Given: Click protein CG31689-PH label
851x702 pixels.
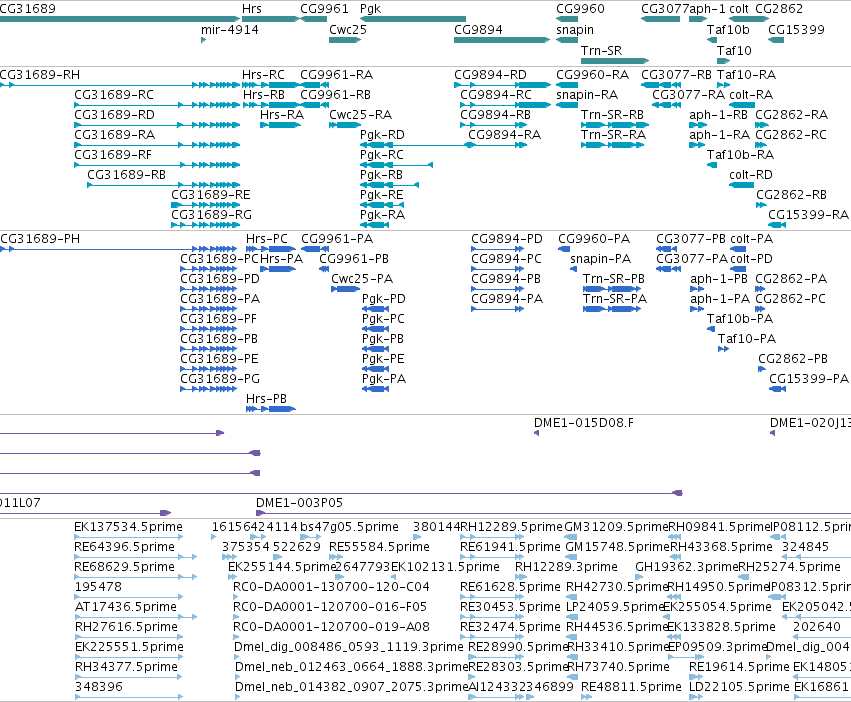Looking at the screenshot, I should [40, 239].
